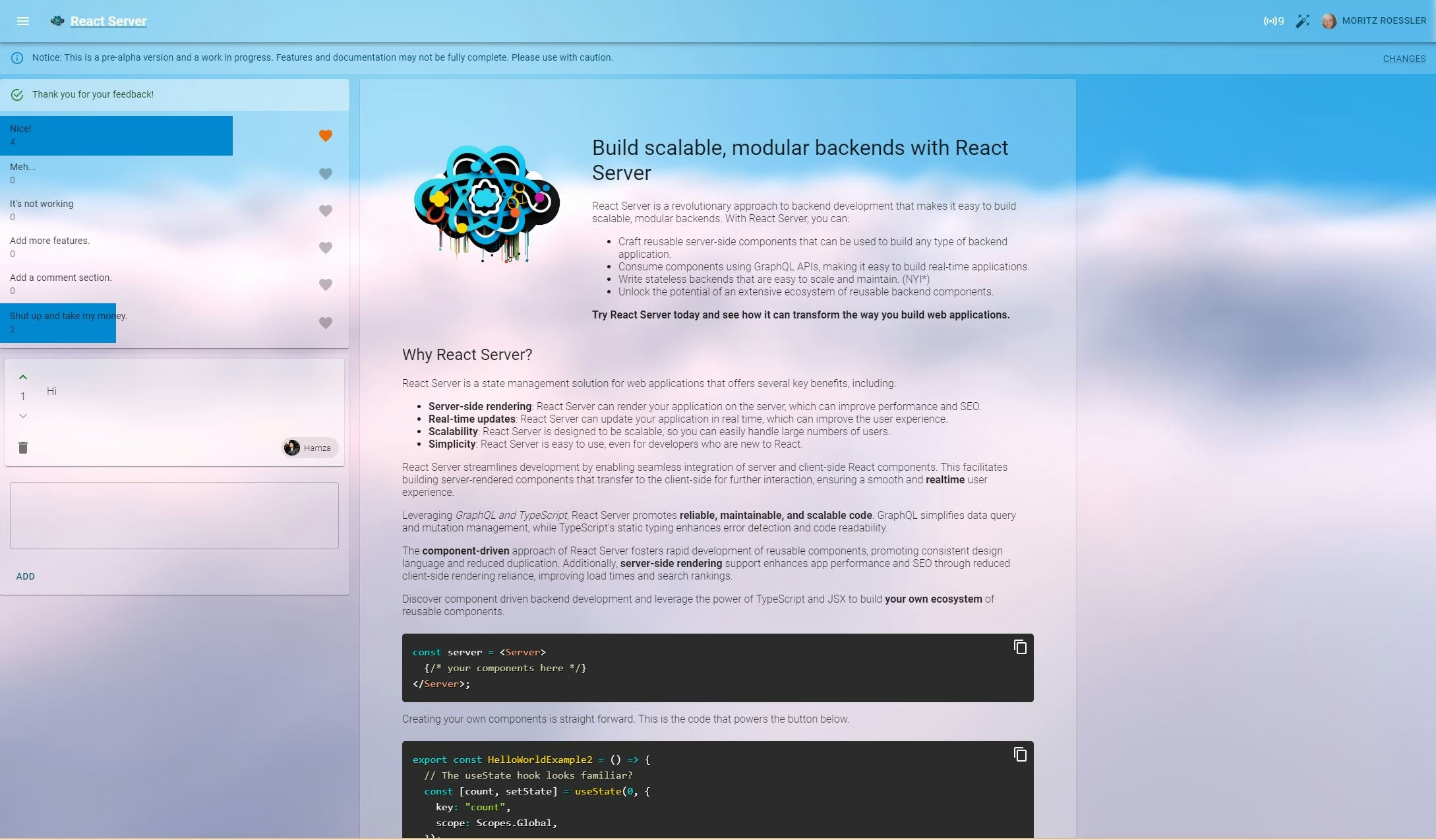1436x840 pixels.
Task: Click the Hamza author chip
Action: [x=310, y=448]
